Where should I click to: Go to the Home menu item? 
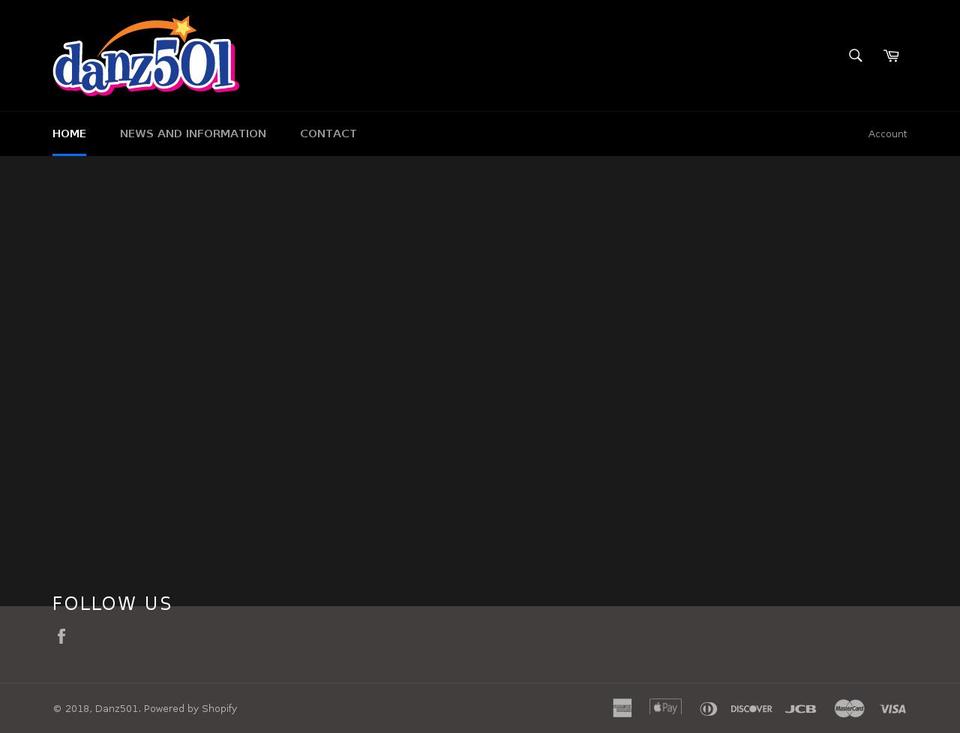pos(69,133)
